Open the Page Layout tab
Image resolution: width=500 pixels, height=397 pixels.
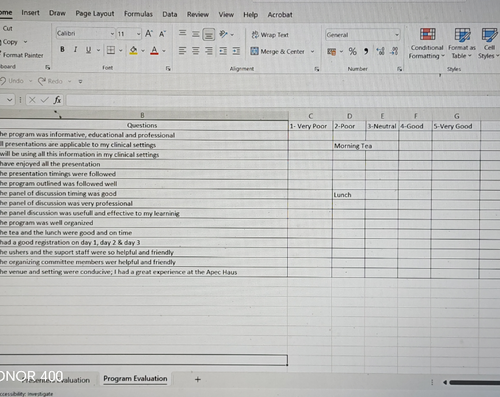95,14
